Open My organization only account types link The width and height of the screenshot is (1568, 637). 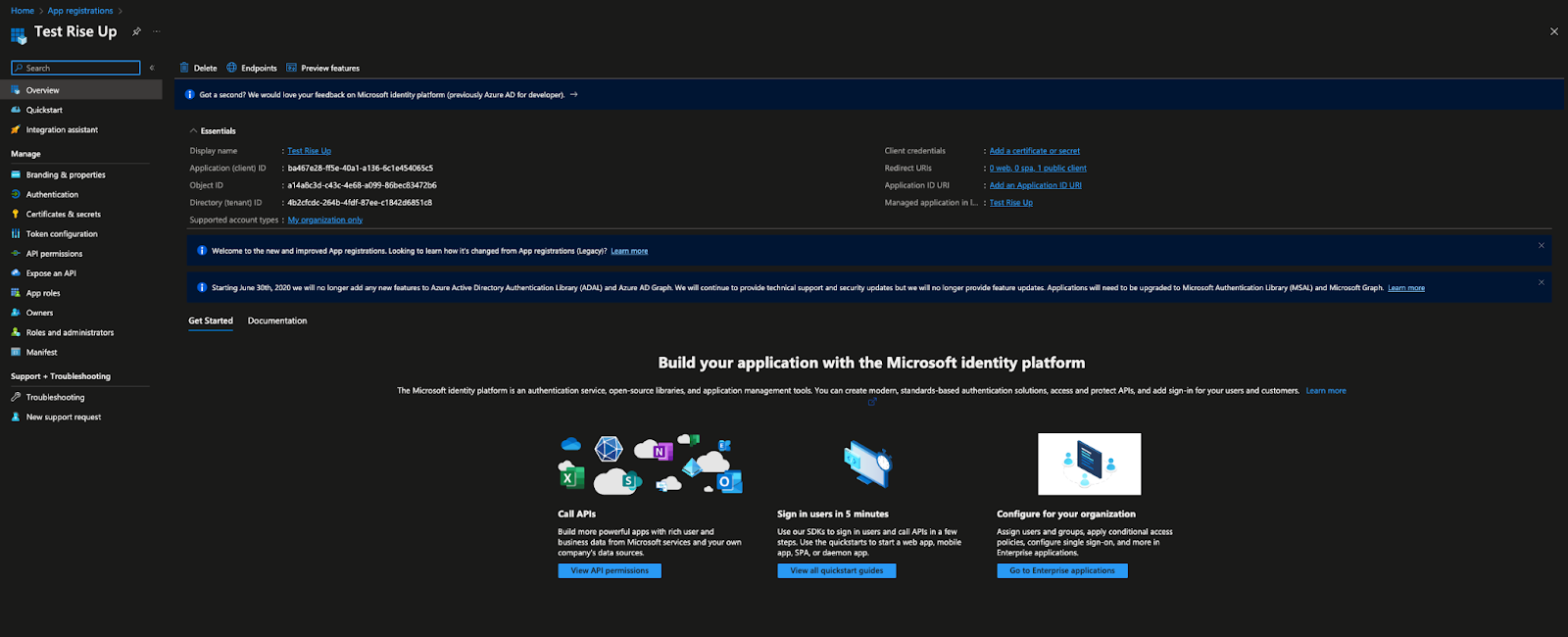(325, 220)
